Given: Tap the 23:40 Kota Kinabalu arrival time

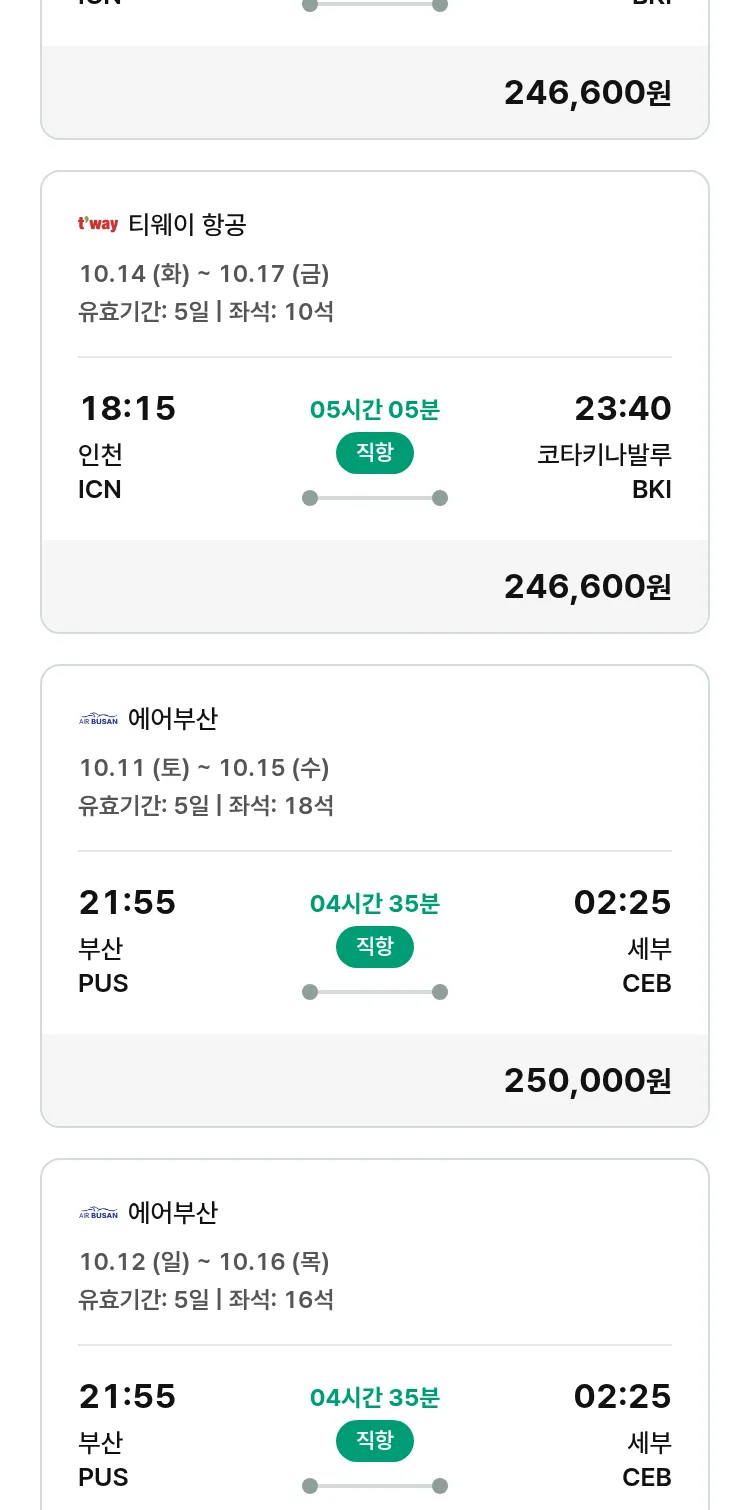Looking at the screenshot, I should (x=622, y=408).
